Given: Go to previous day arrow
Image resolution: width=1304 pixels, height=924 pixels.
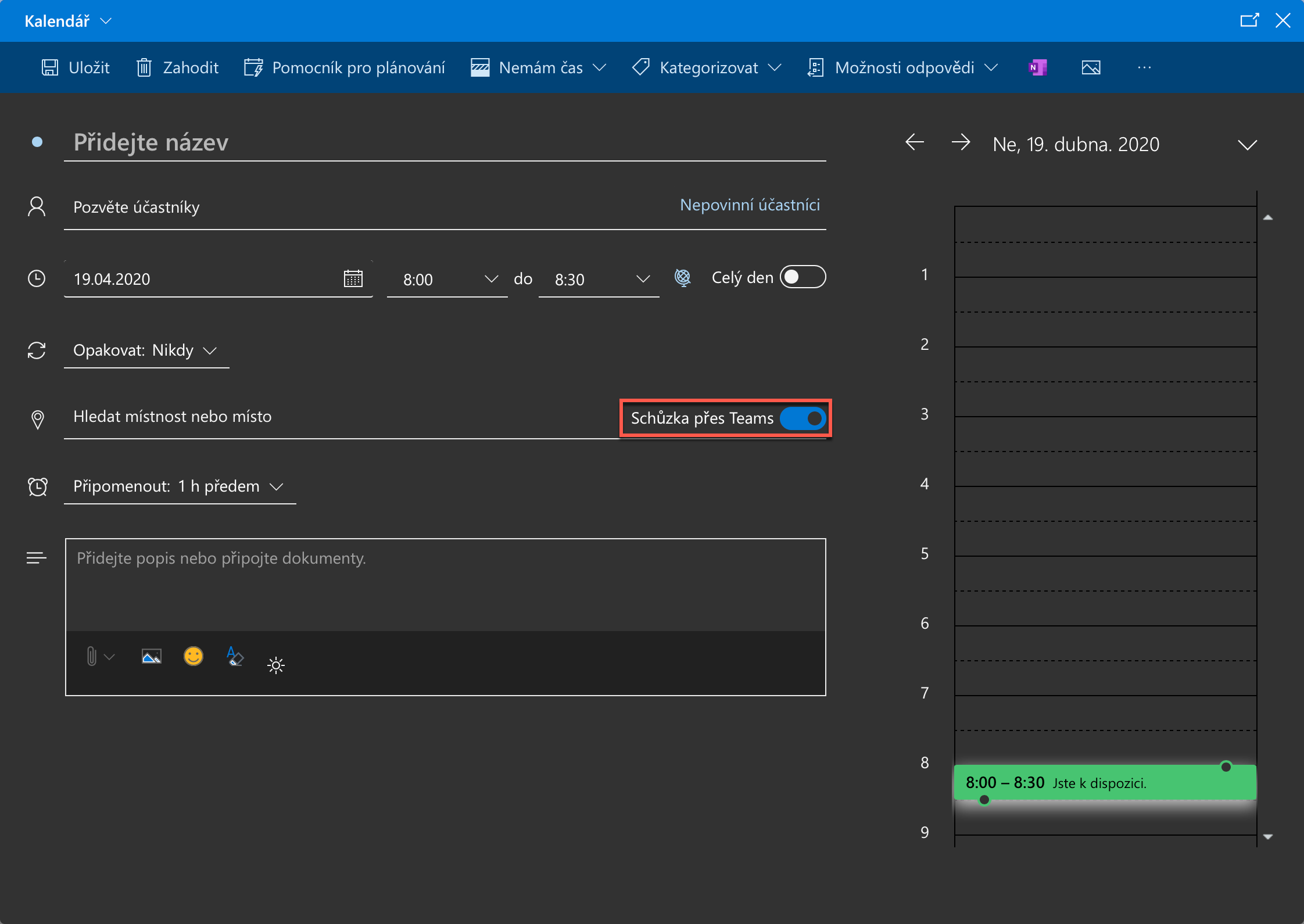Looking at the screenshot, I should click(x=915, y=142).
